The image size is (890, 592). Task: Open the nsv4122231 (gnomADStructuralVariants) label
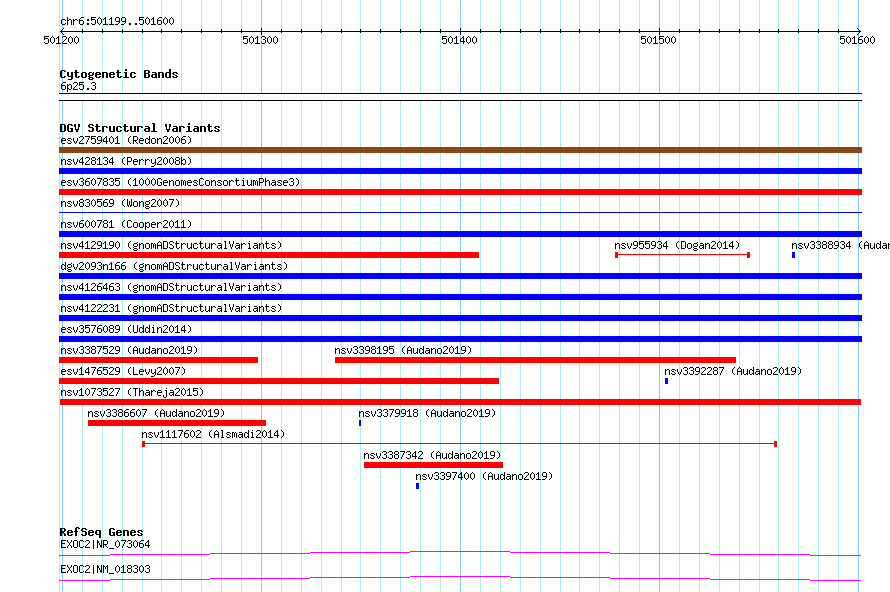tap(171, 308)
